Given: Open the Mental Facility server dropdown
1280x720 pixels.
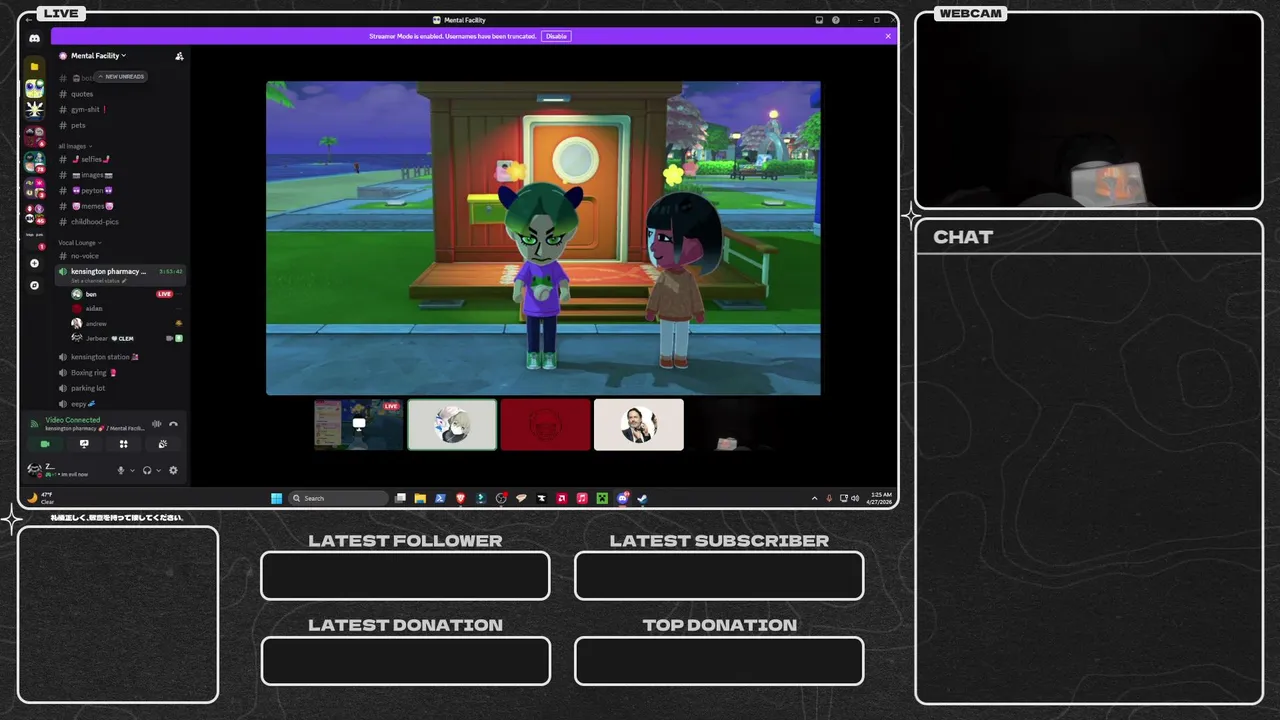Looking at the screenshot, I should coord(98,56).
